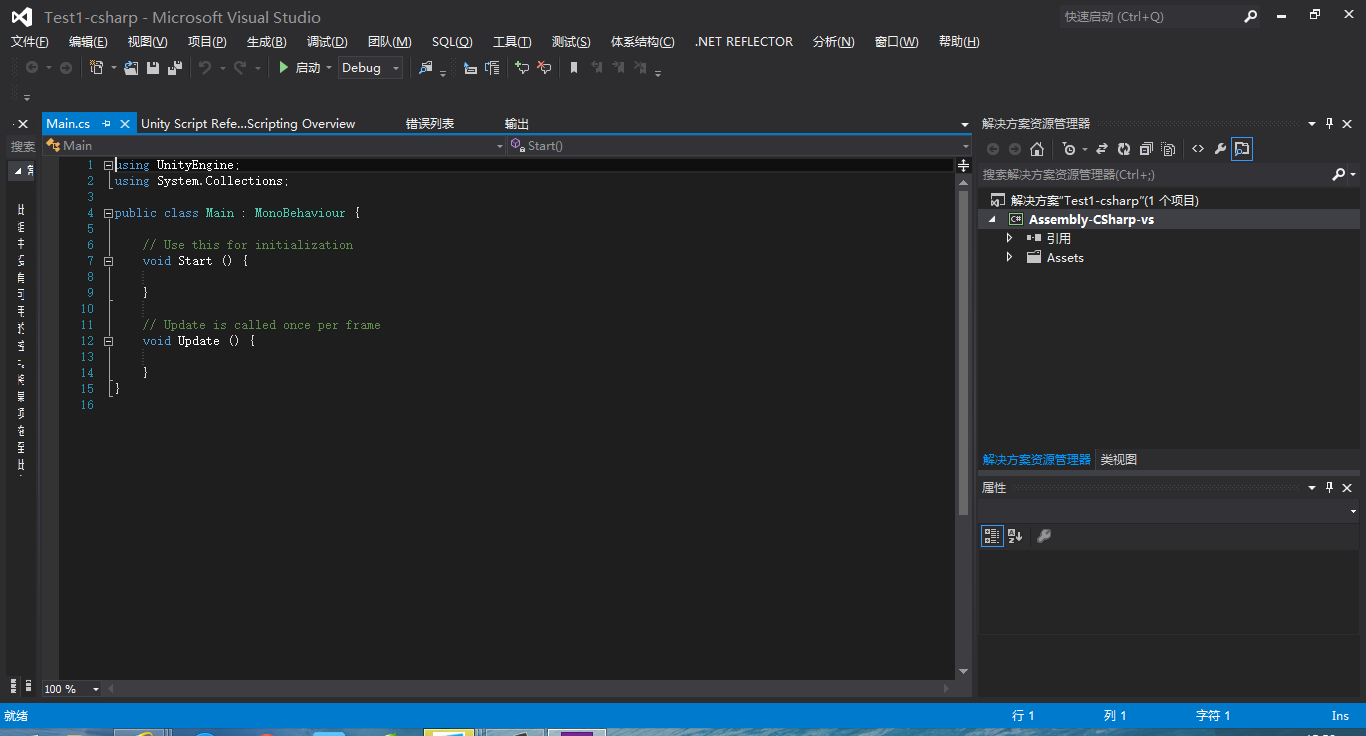1366x736 pixels.
Task: Collapse the Start method outlining box
Action: click(x=108, y=261)
